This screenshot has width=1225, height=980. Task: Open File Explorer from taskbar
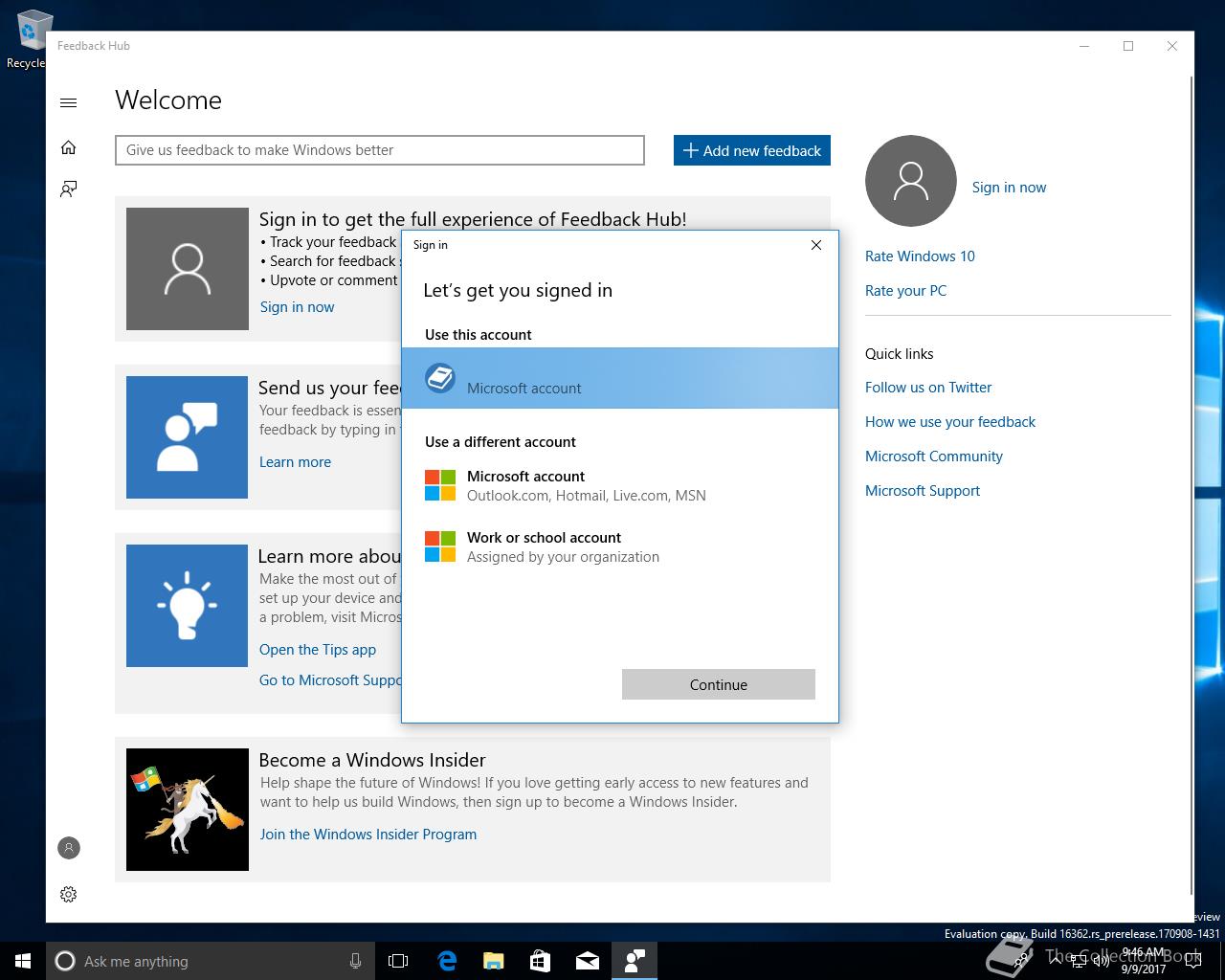494,961
